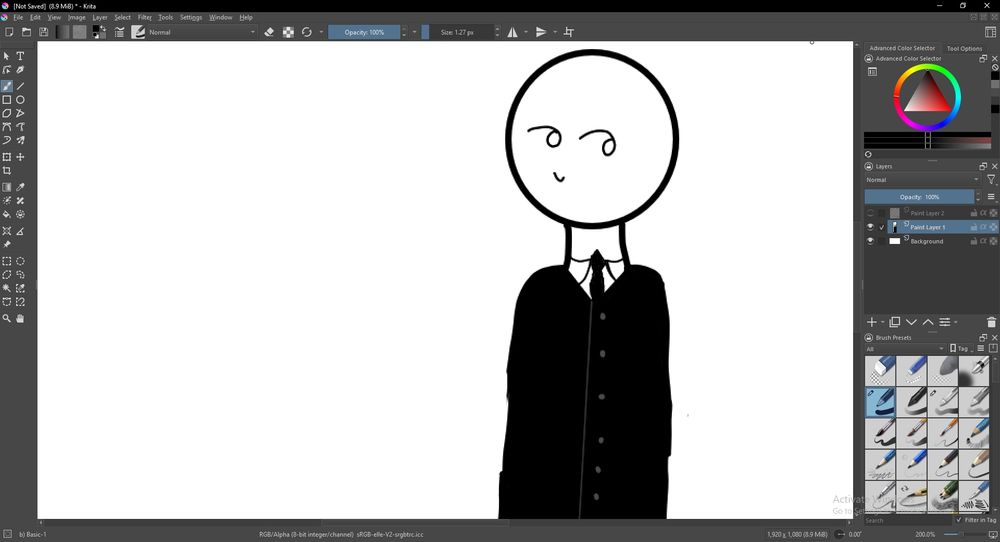Expand horizontal mirror options arrow
This screenshot has width=1000, height=542.
526,32
